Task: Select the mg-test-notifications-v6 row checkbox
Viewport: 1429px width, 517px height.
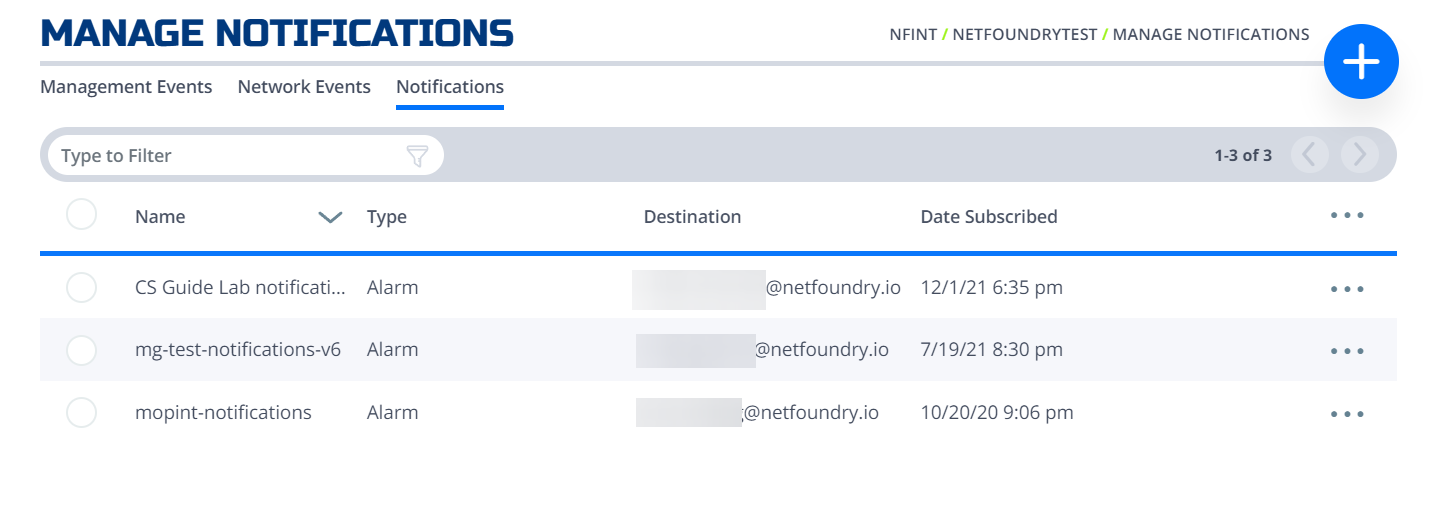Action: point(81,350)
